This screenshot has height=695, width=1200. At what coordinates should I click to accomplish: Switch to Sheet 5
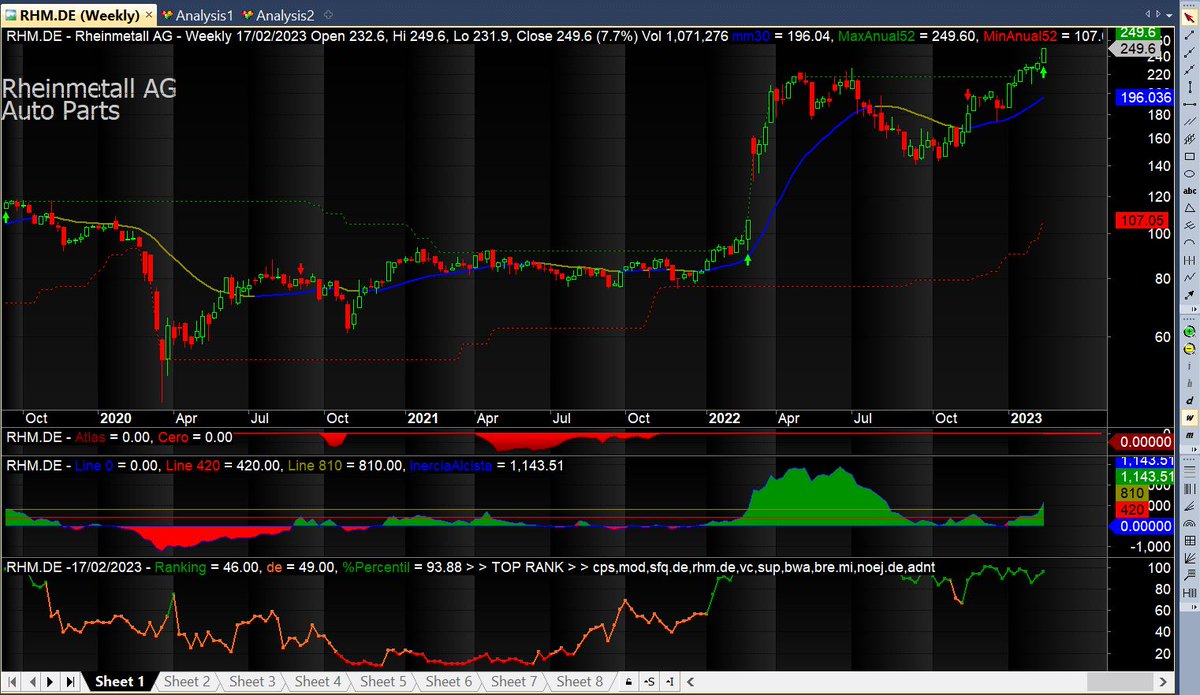[x=382, y=682]
